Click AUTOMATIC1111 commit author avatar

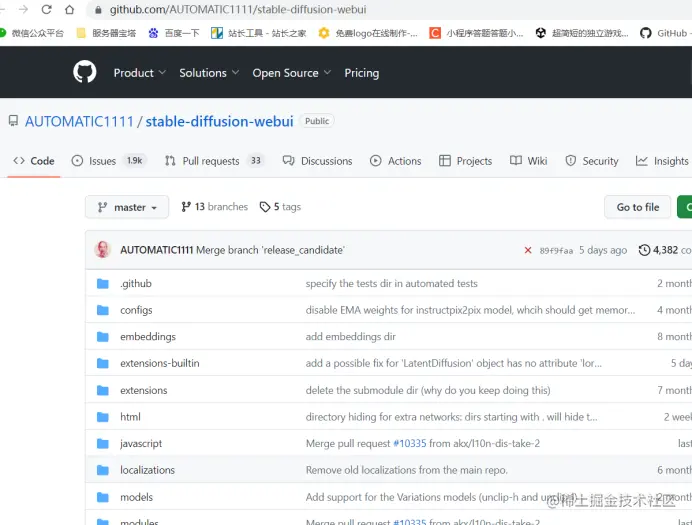point(103,250)
